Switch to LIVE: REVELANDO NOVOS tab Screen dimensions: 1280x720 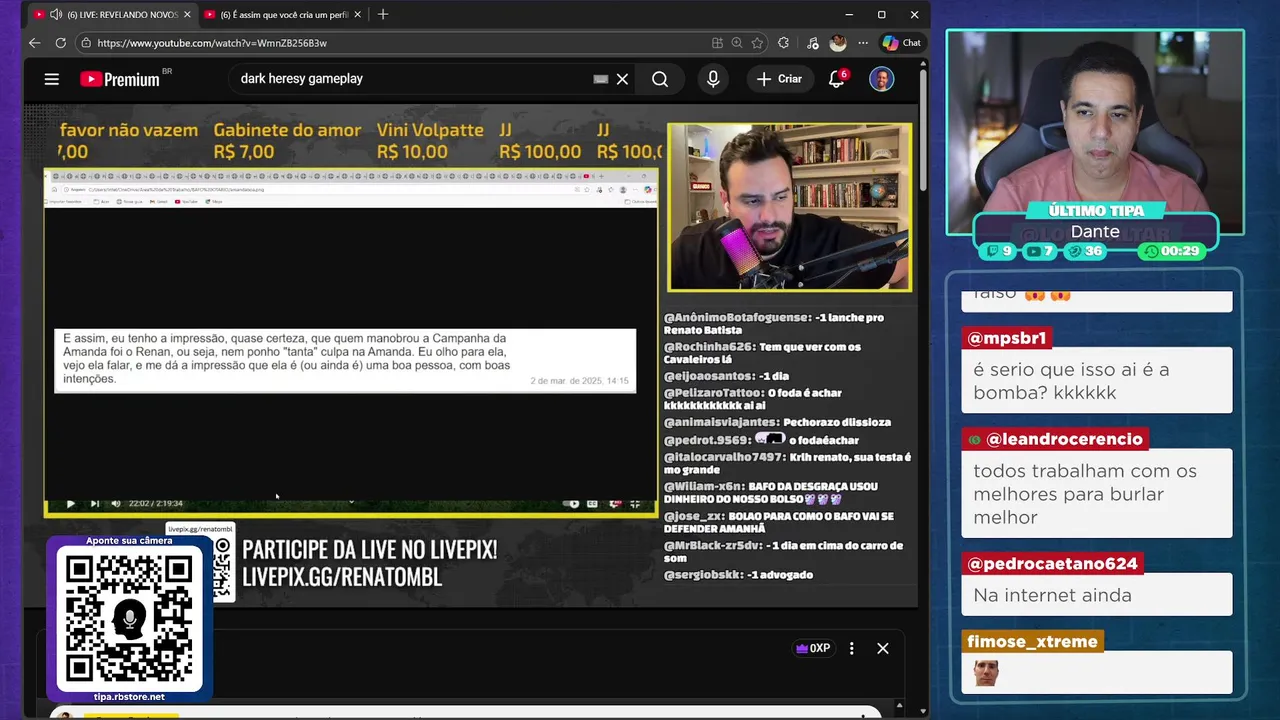click(x=113, y=15)
